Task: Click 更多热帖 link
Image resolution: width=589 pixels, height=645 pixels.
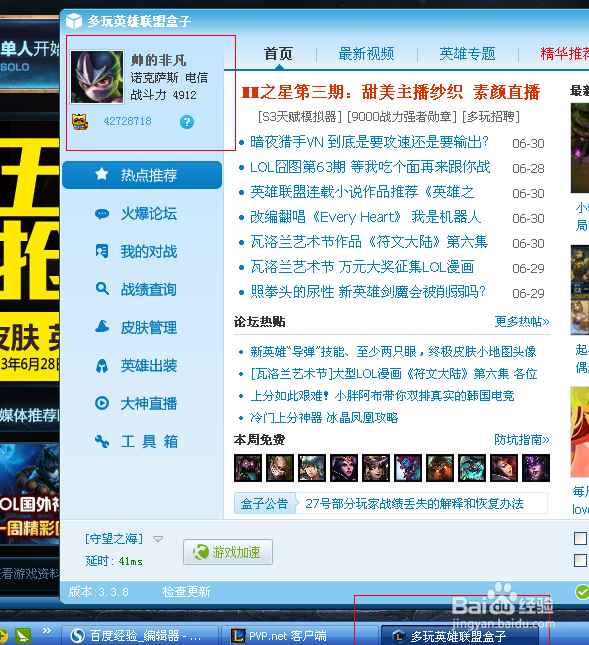Action: pyautogui.click(x=522, y=322)
